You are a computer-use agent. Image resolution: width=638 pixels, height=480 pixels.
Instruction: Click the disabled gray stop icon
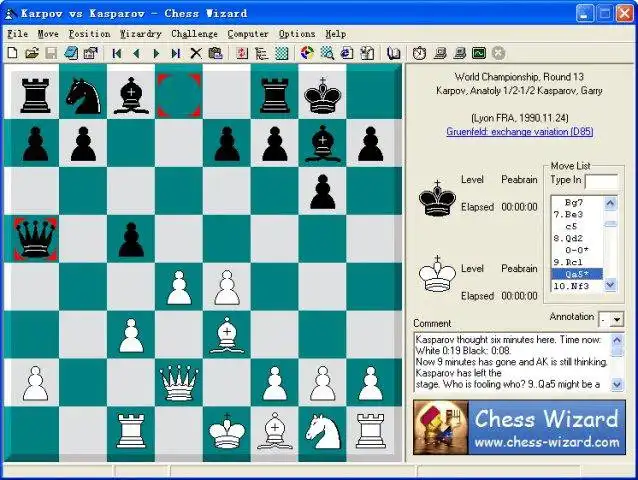coord(498,53)
